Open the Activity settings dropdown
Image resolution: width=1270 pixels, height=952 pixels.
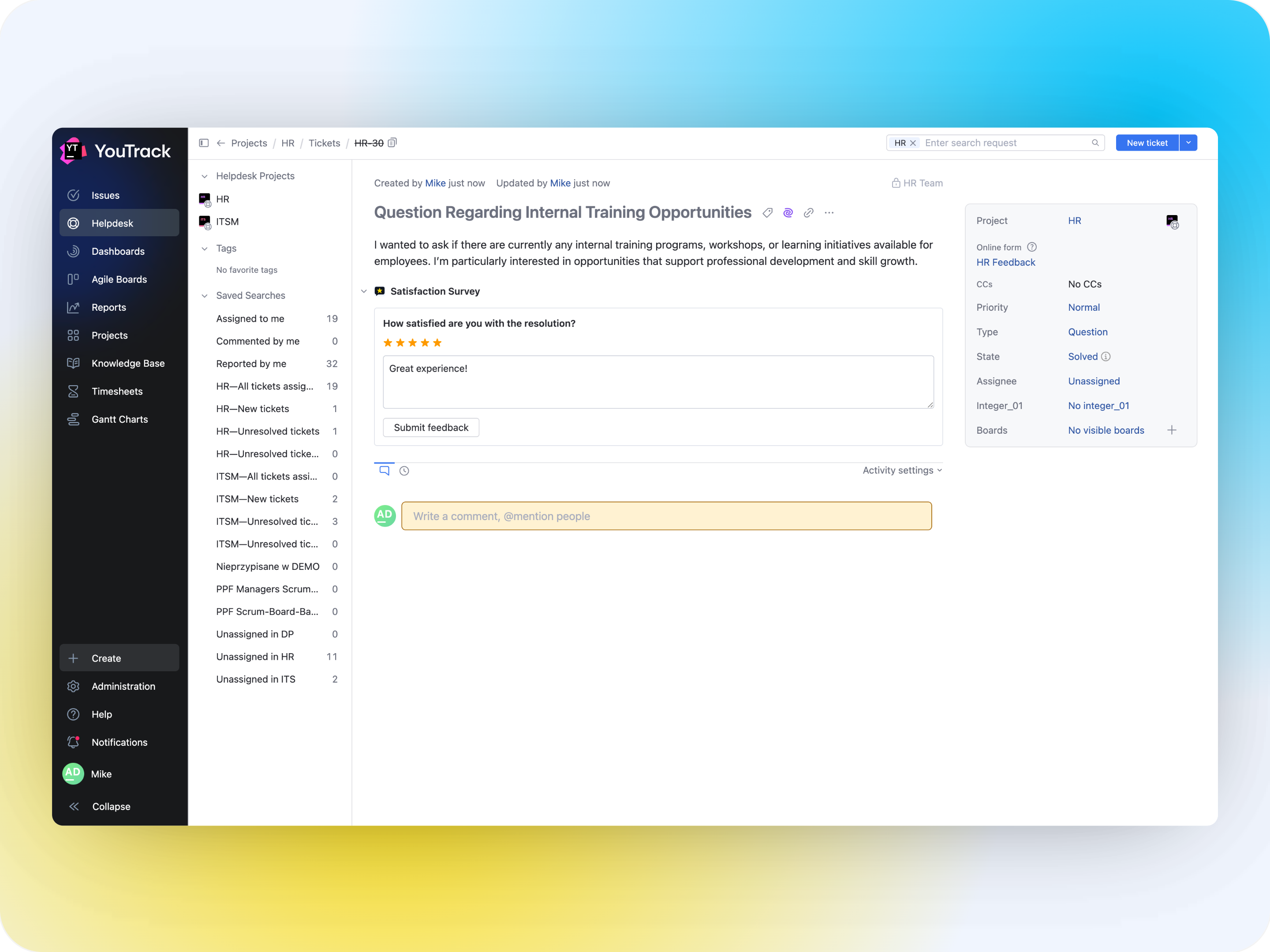(x=902, y=471)
